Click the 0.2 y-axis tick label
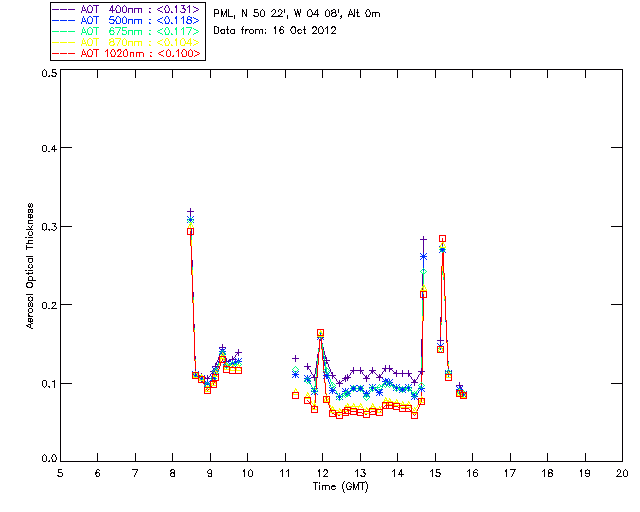 (49, 305)
